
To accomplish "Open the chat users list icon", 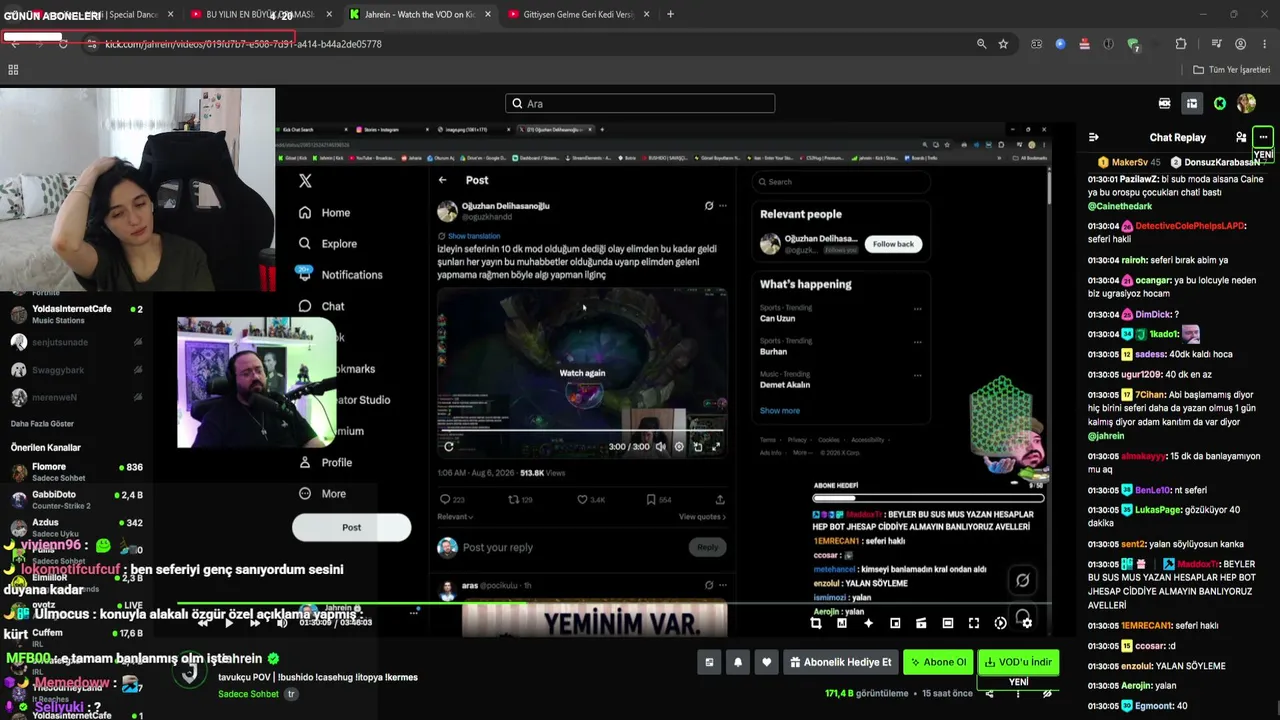I will (x=1241, y=137).
